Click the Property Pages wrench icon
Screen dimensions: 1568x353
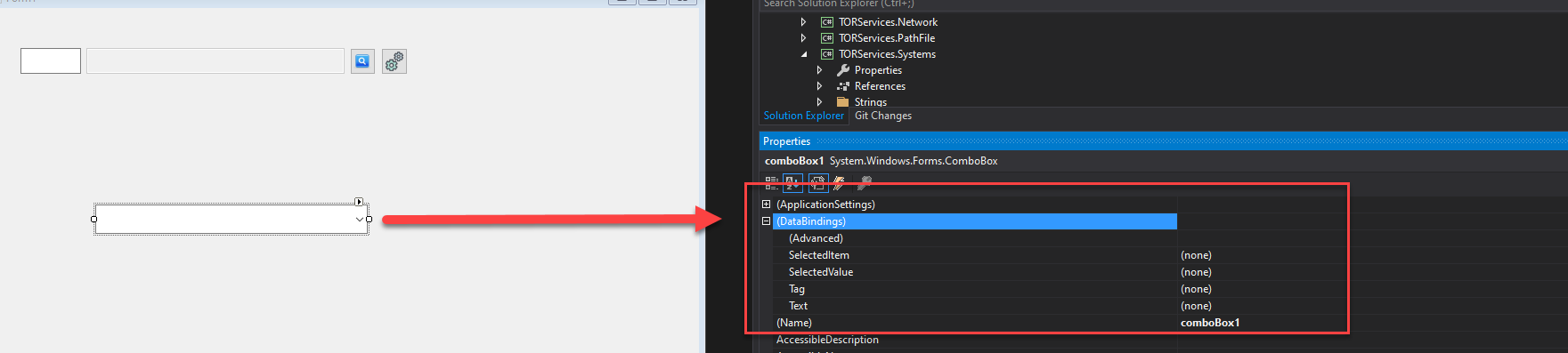tap(864, 183)
